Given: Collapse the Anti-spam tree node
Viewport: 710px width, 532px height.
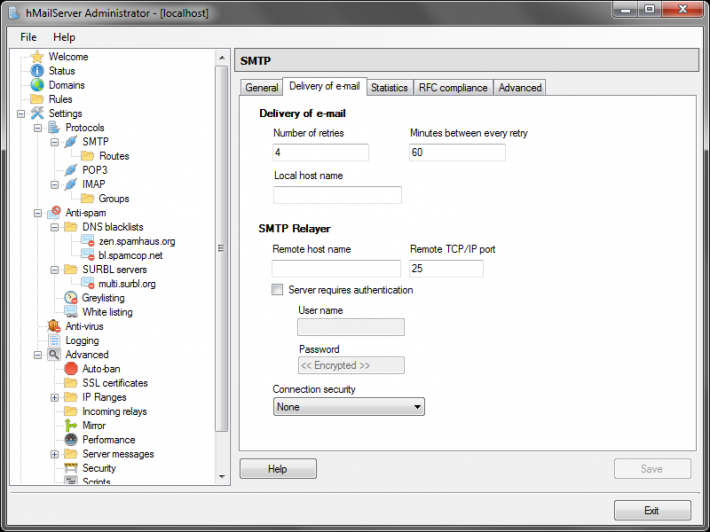Looking at the screenshot, I should [x=38, y=213].
